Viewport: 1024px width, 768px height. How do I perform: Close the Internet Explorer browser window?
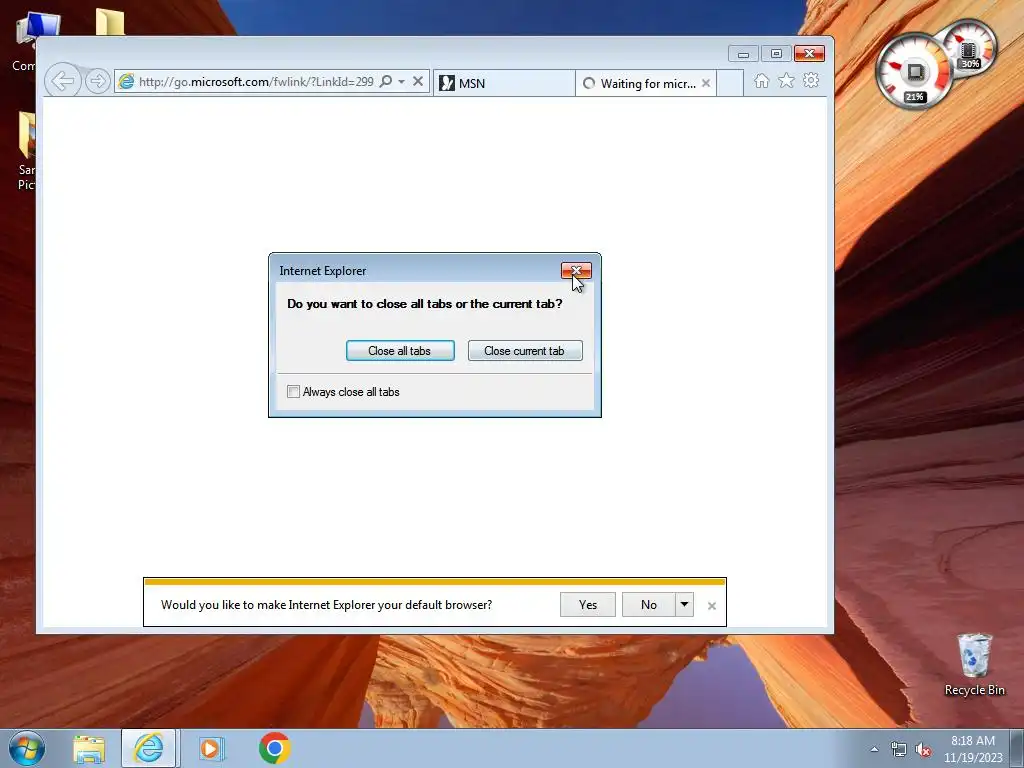point(809,54)
